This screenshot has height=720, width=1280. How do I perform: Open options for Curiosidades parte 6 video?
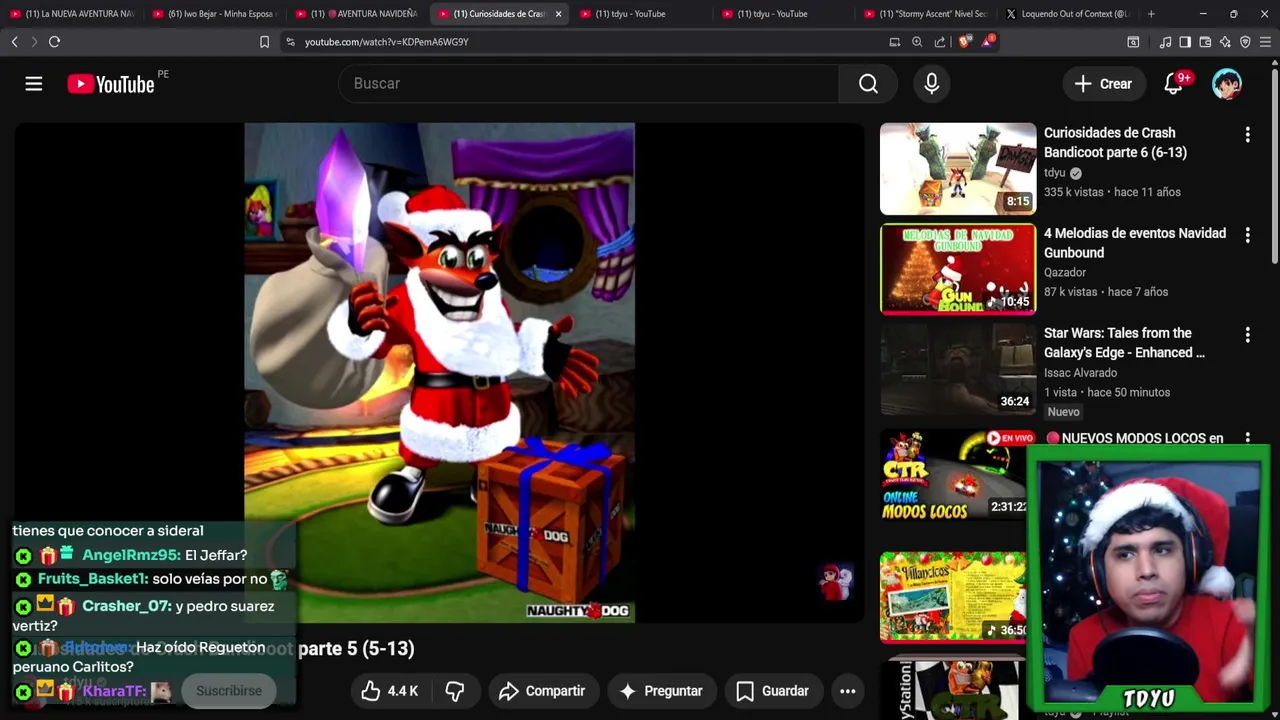click(x=1247, y=134)
